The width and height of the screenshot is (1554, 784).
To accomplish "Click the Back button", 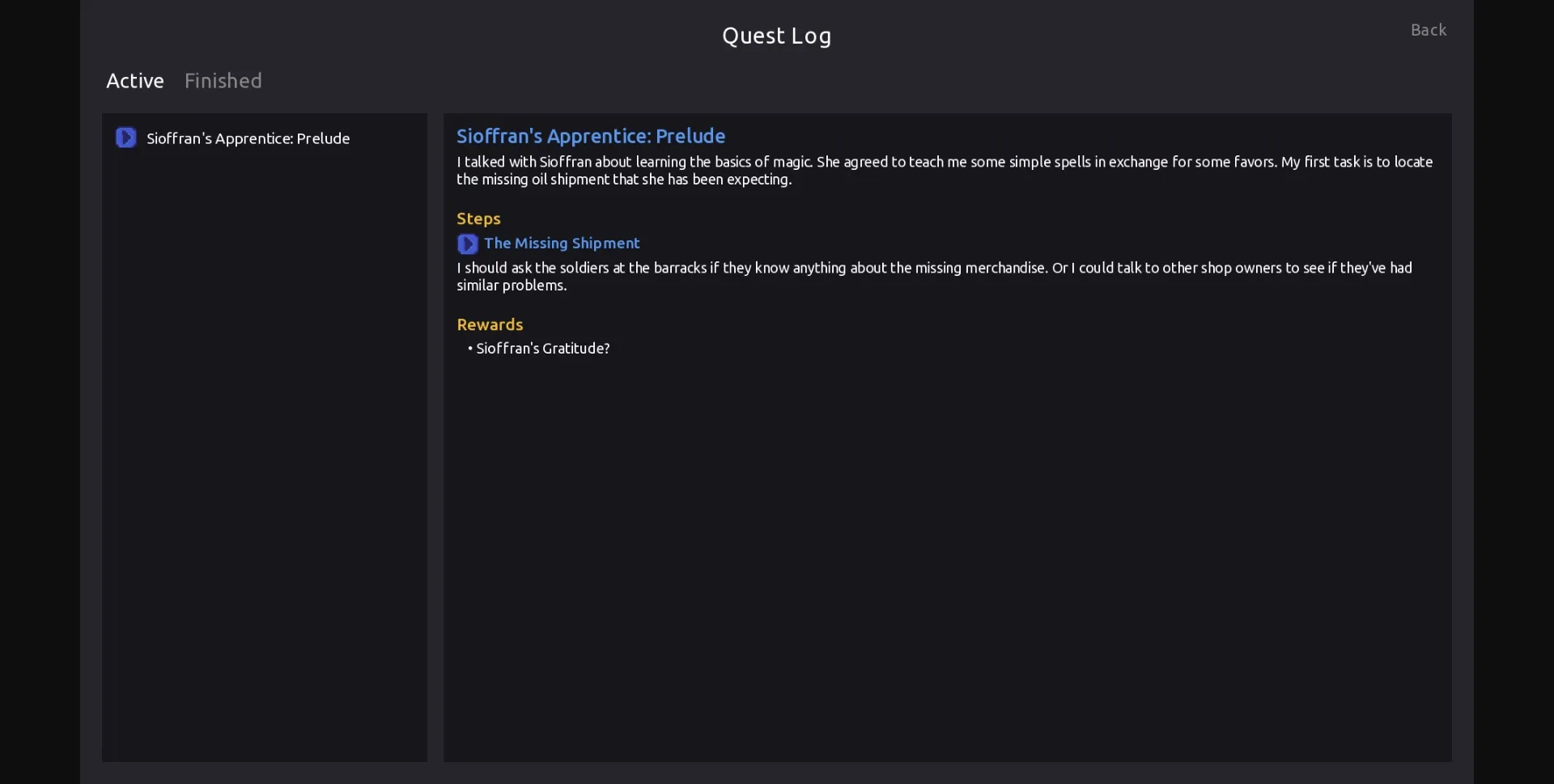I will point(1428,30).
